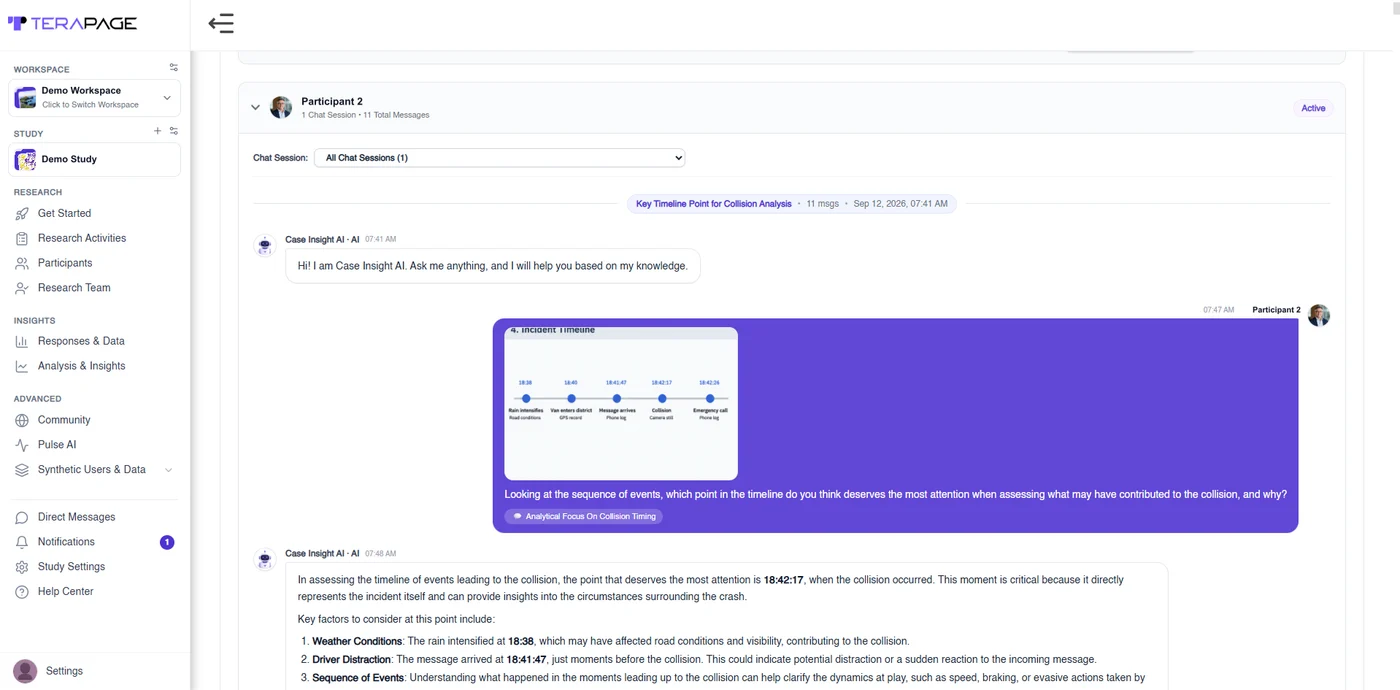The height and width of the screenshot is (690, 1400).
Task: Add a new study with plus icon
Action: (157, 131)
